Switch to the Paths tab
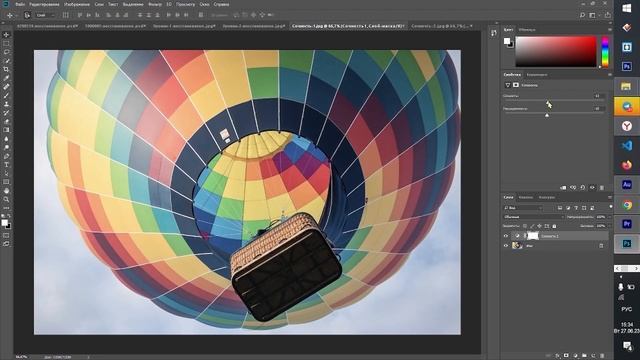Screen dimensions: 640x360 (x=547, y=197)
